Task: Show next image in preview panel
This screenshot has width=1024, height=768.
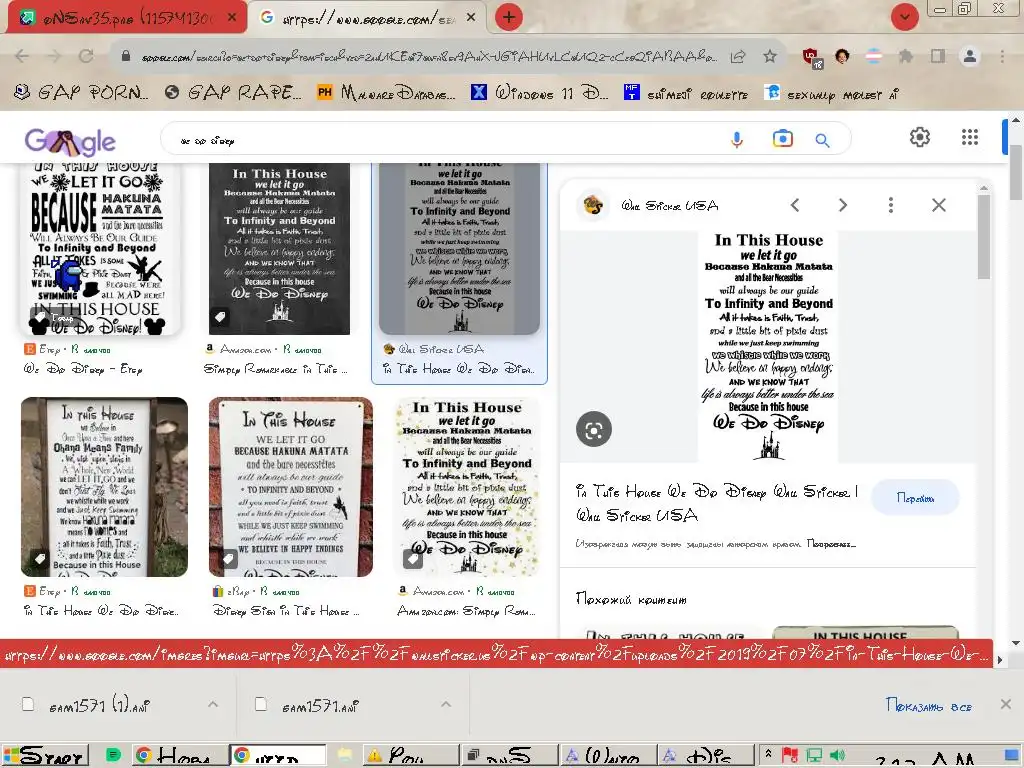Action: pyautogui.click(x=842, y=205)
